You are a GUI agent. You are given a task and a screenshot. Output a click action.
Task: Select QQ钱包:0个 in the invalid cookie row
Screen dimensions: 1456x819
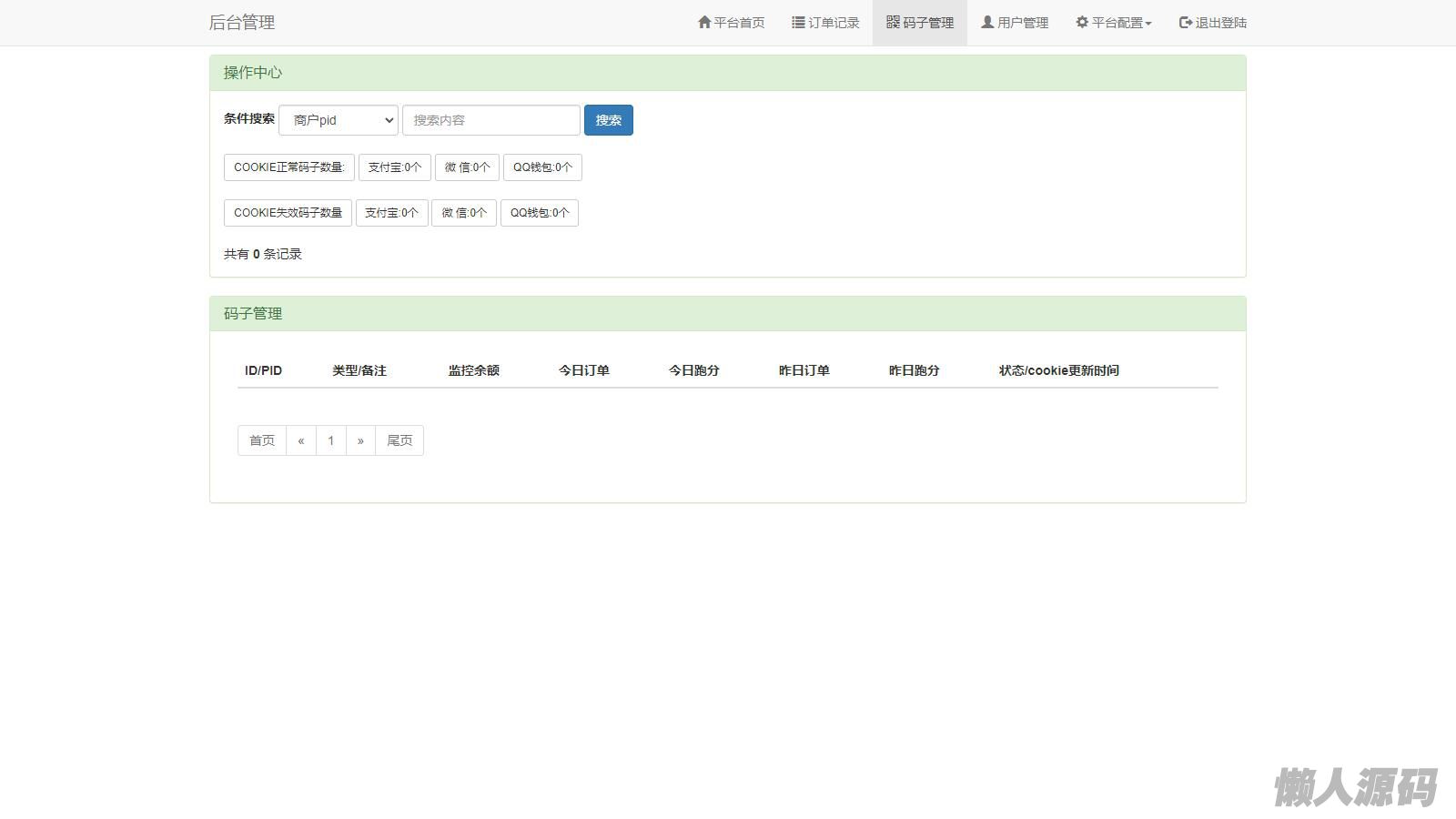tap(540, 213)
